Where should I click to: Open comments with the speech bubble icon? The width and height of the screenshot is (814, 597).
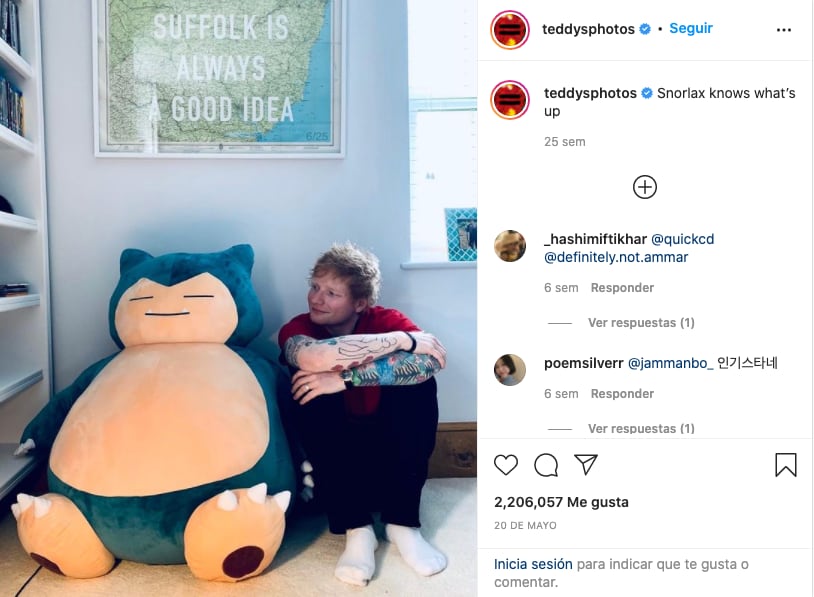coord(546,465)
